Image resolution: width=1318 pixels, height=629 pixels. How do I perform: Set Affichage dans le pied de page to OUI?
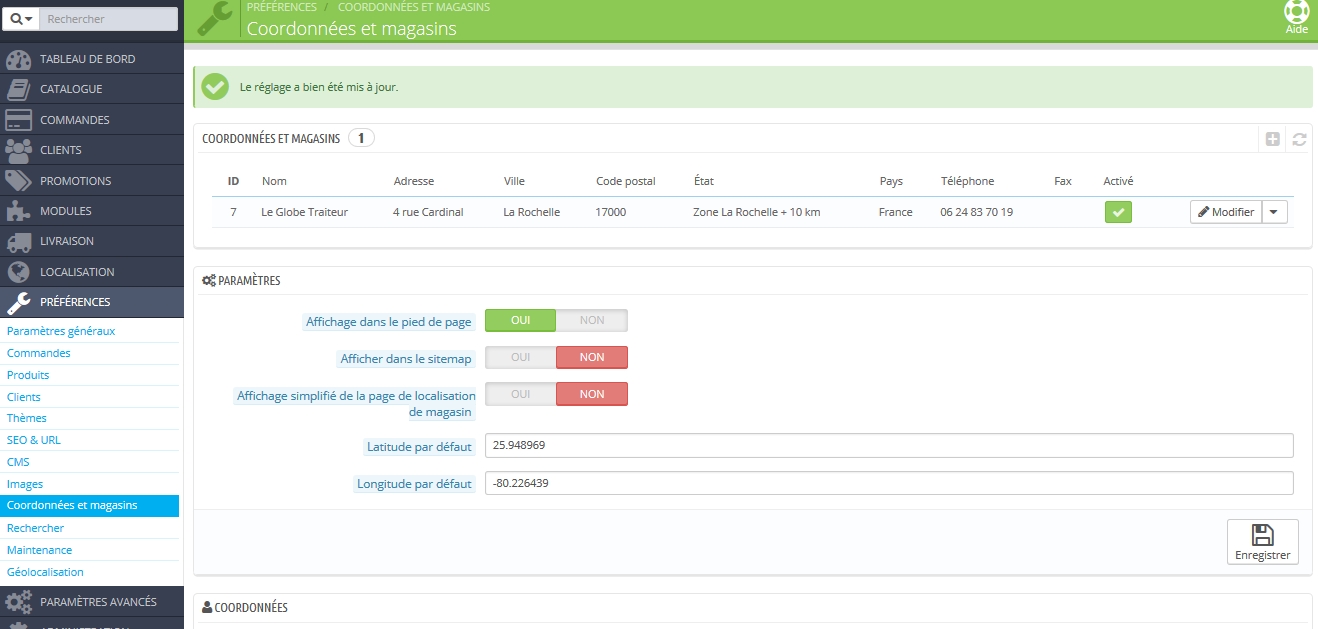[520, 321]
